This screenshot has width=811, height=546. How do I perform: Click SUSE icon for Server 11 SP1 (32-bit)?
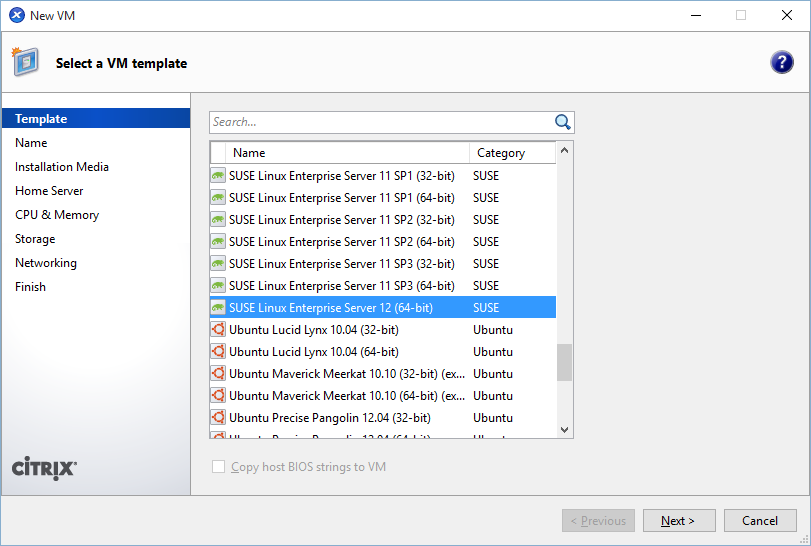(218, 176)
